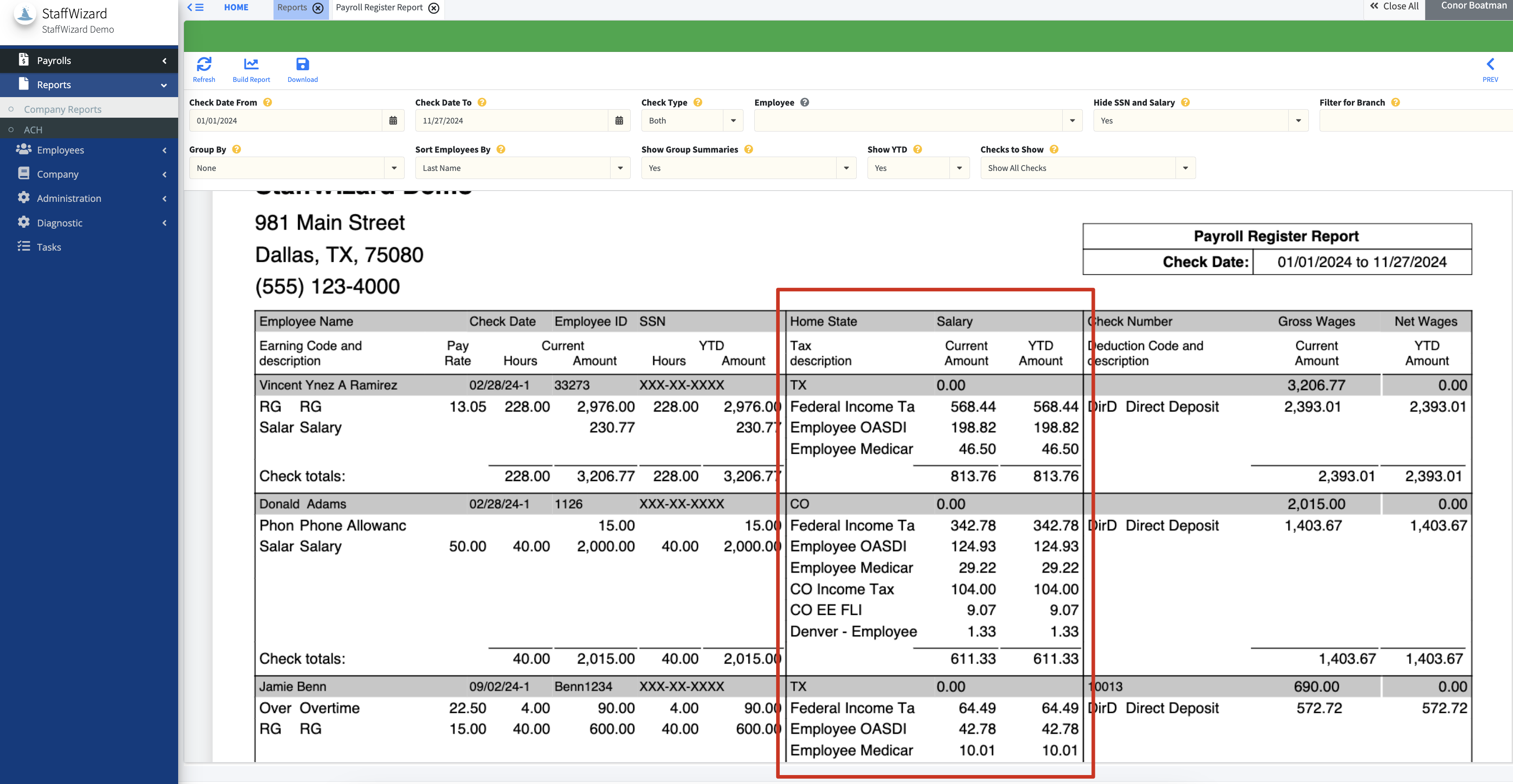1513x784 pixels.
Task: Click the Filter for Branch input field
Action: (1415, 120)
